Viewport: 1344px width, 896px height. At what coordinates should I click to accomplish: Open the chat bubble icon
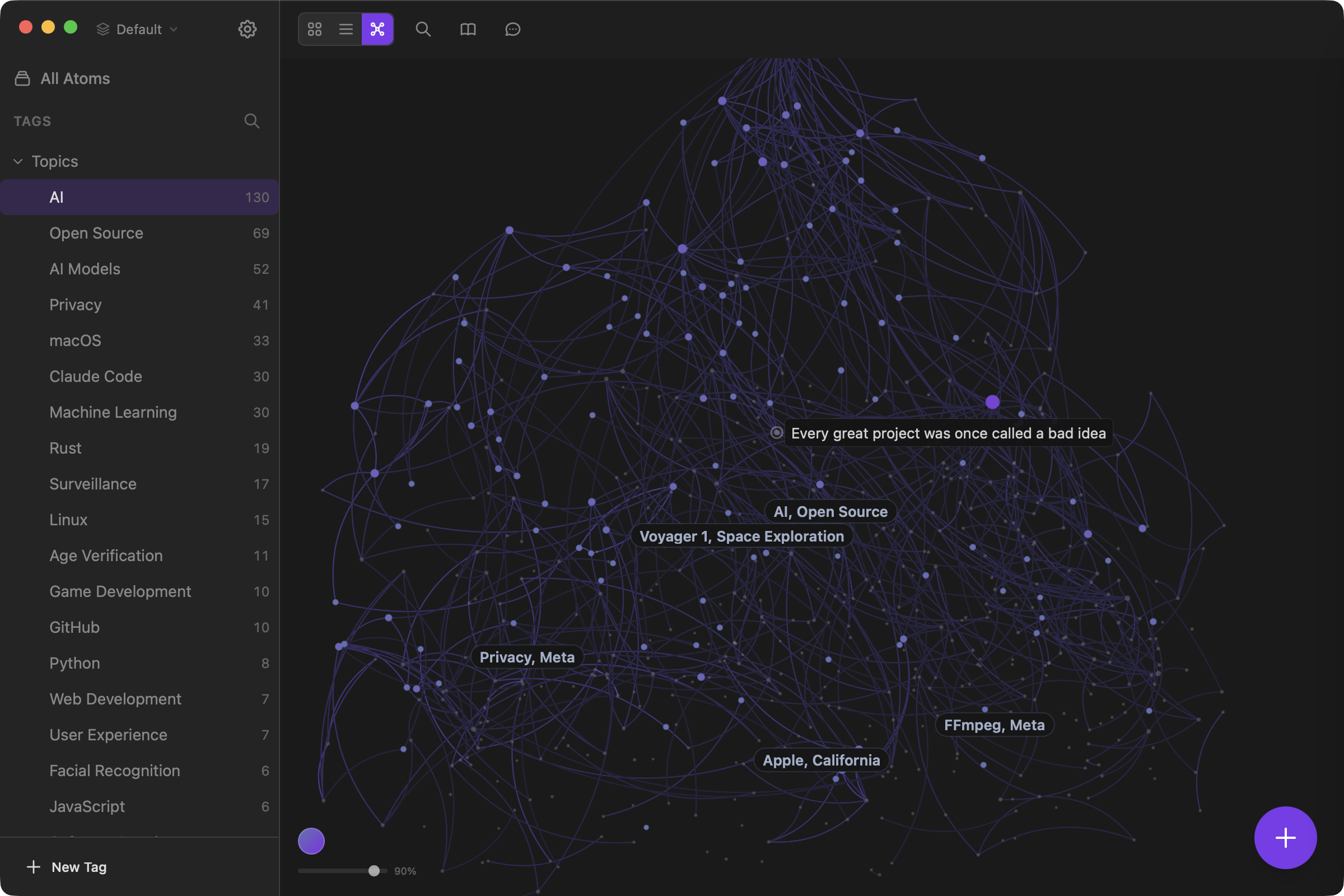coord(512,29)
